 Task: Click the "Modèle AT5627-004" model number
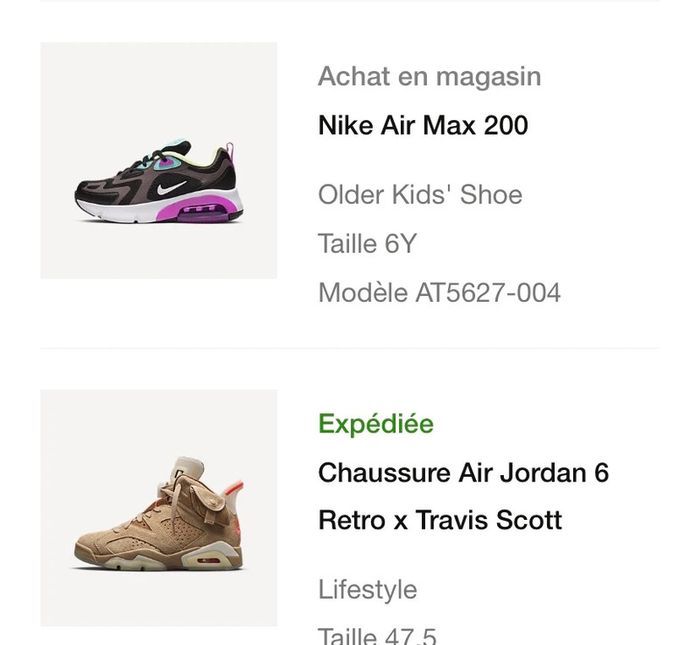[x=439, y=292]
